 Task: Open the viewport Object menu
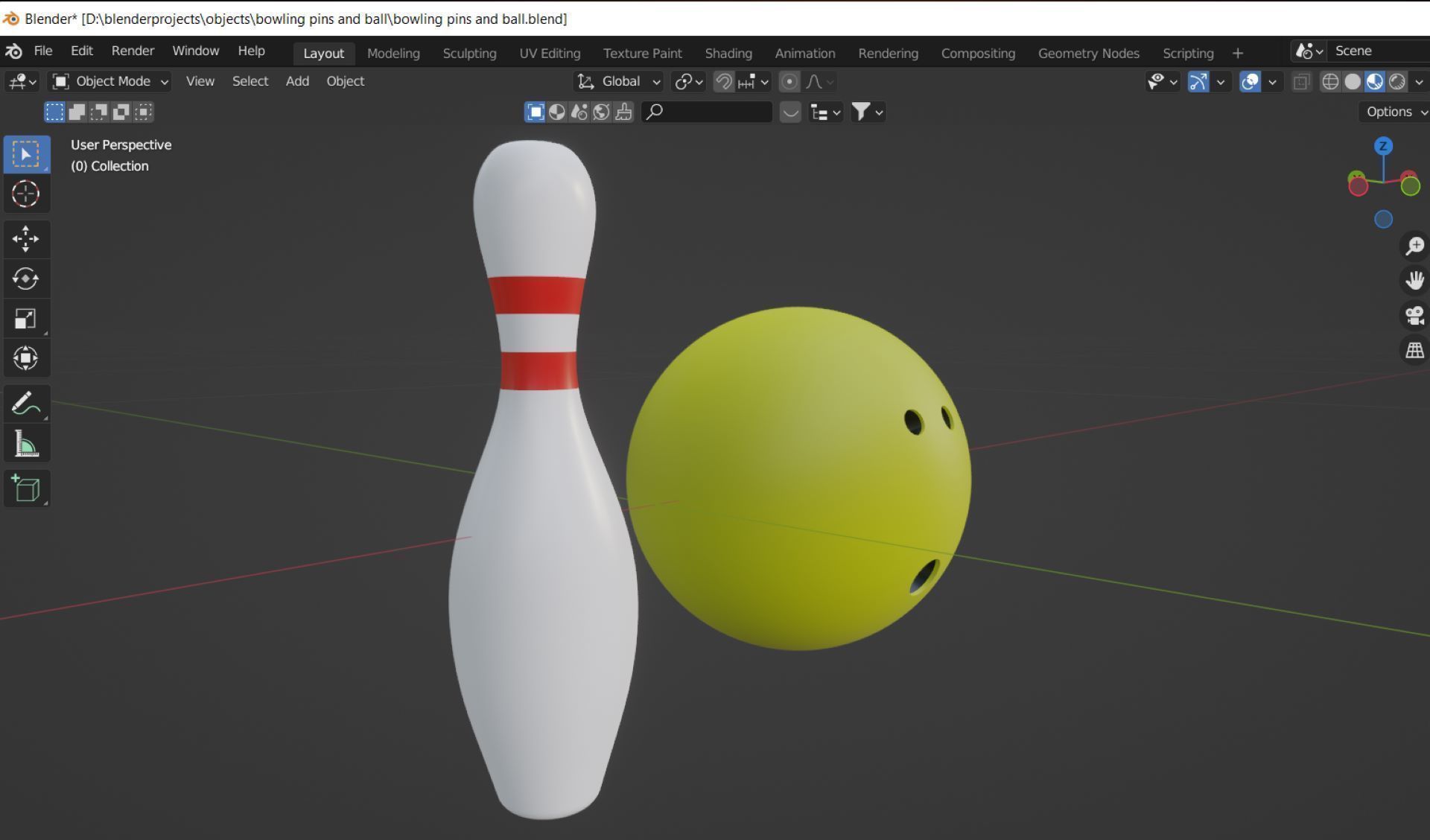[x=345, y=81]
